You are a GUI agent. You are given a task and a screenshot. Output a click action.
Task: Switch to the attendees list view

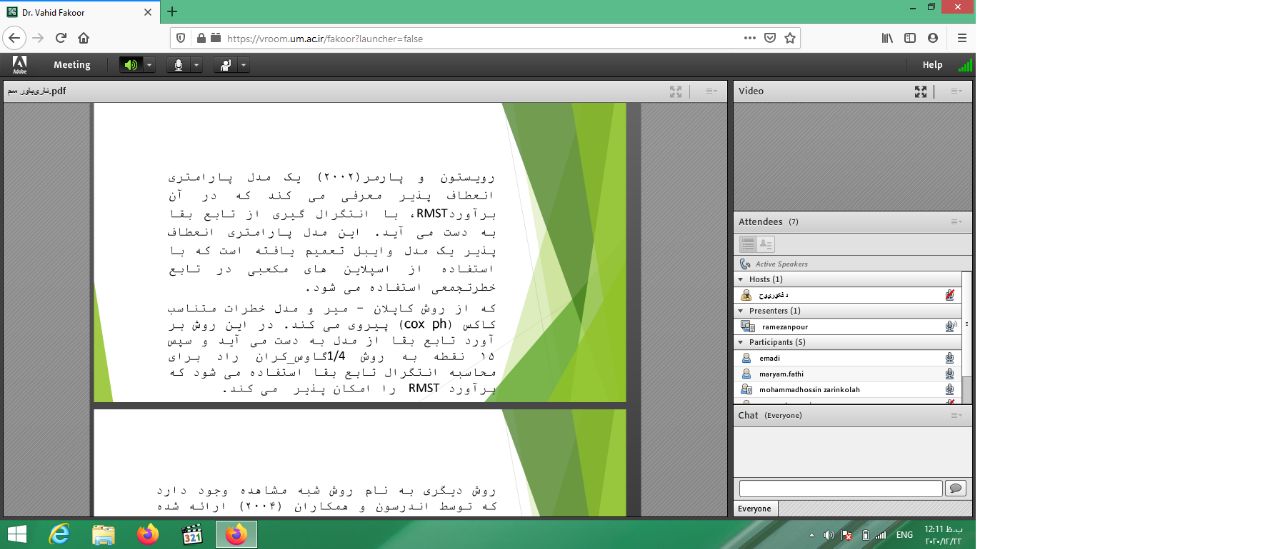tap(747, 244)
